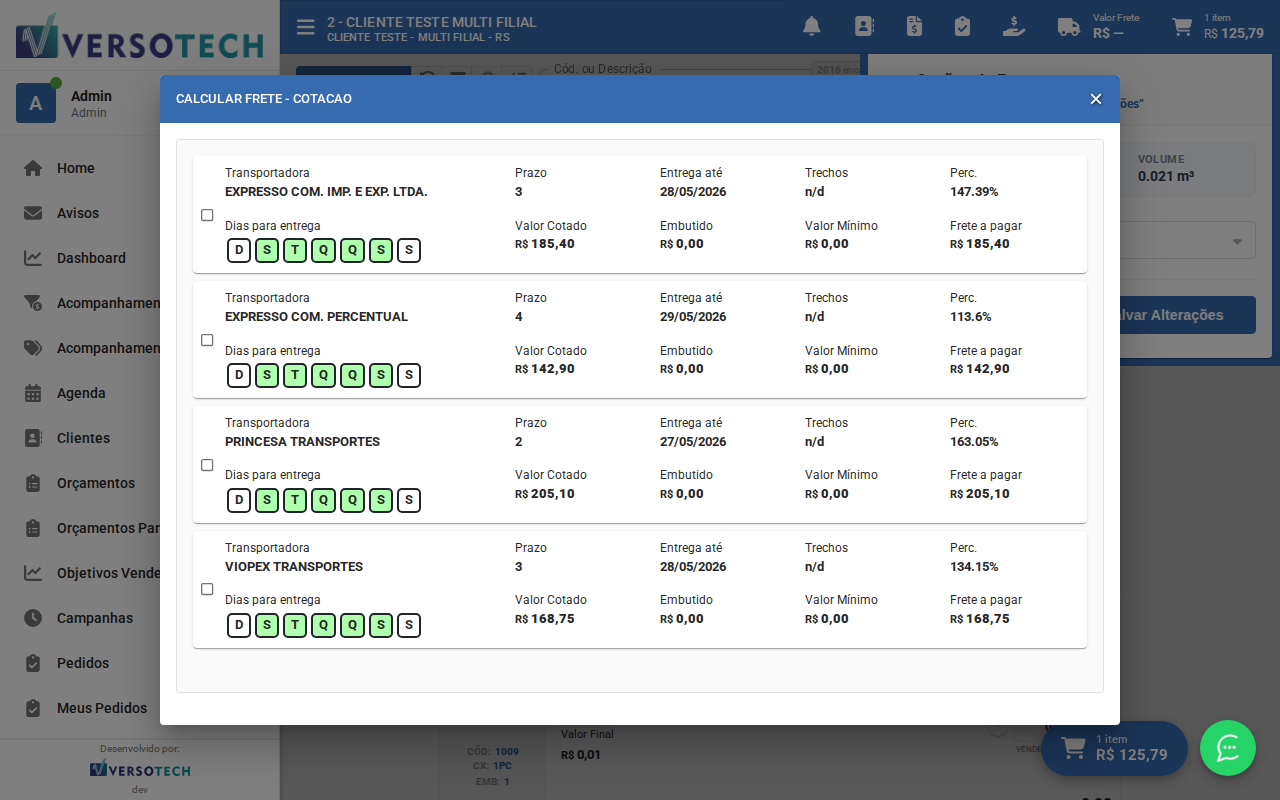This screenshot has height=800, width=1280.
Task: Click the Valor Frete truck icon
Action: (x=1069, y=27)
